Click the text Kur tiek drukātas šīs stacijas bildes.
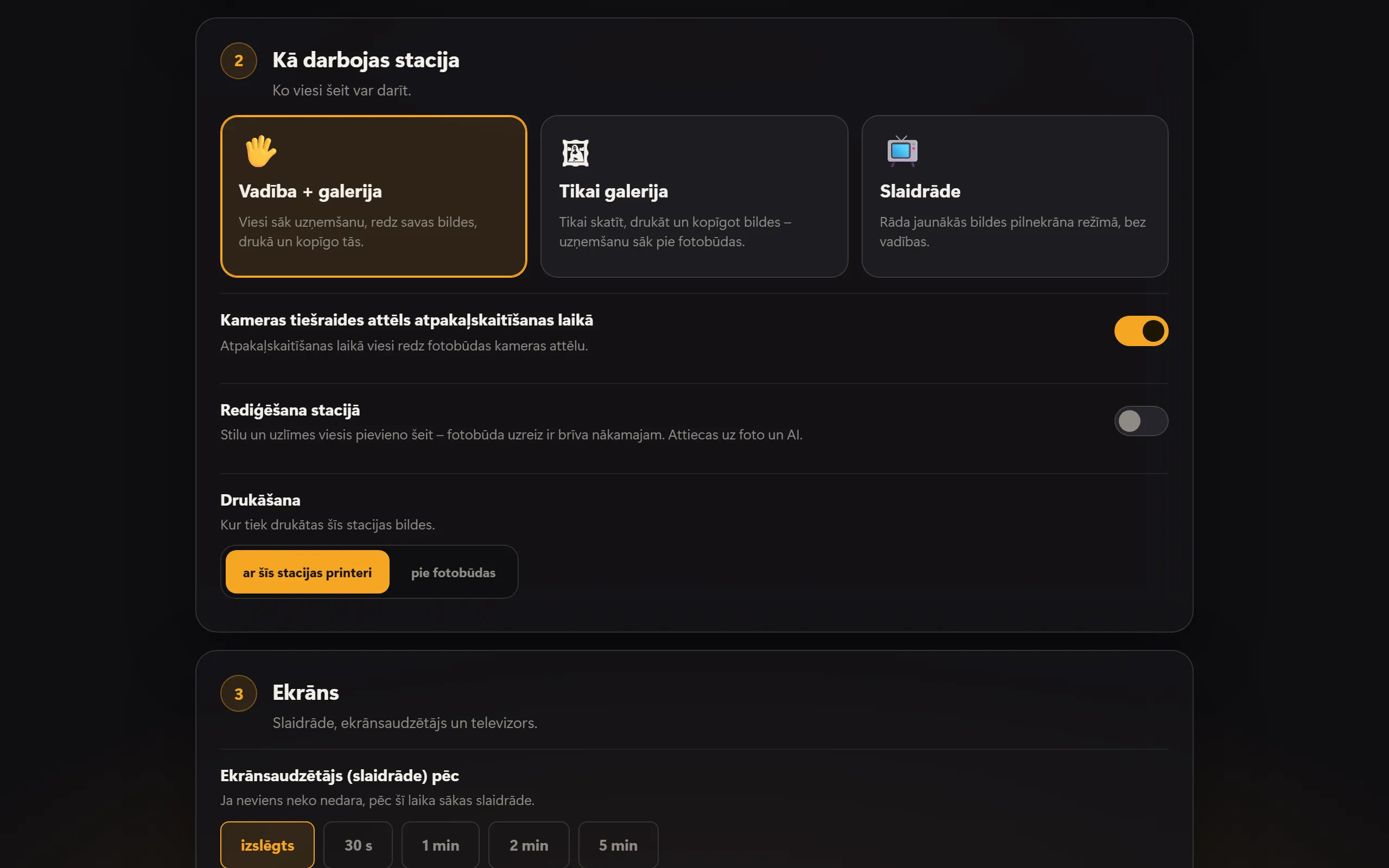Image resolution: width=1389 pixels, height=868 pixels. [328, 525]
